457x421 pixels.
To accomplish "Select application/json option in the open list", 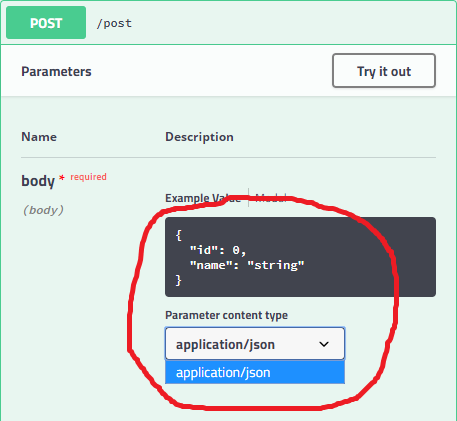I will coord(255,372).
